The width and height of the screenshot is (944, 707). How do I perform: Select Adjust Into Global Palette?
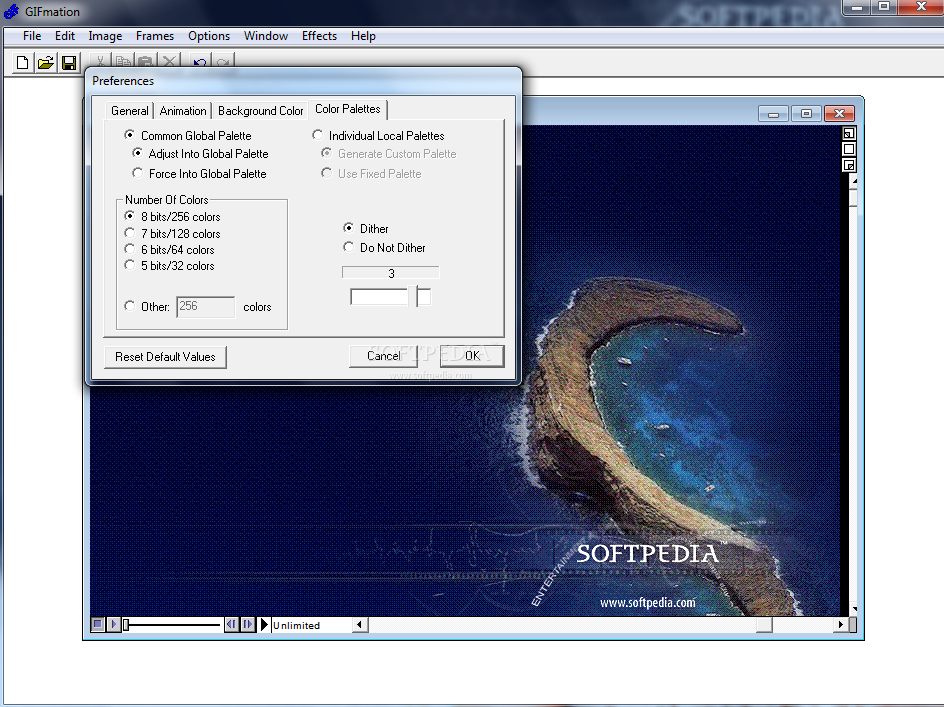coord(200,154)
